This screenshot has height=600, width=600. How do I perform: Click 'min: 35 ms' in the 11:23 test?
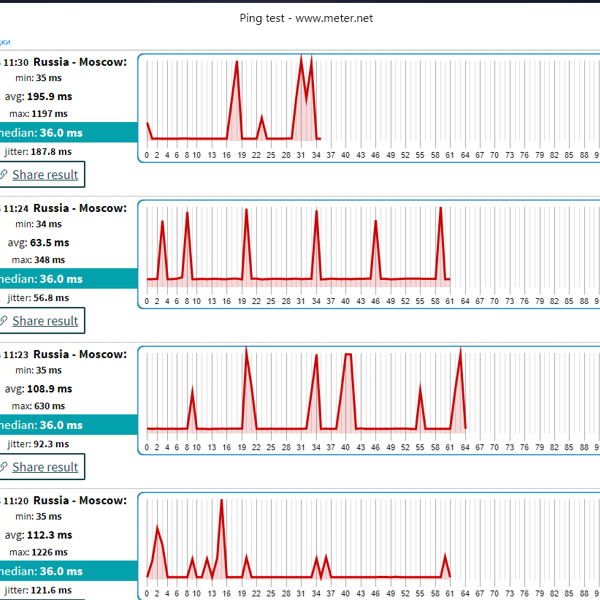38,370
